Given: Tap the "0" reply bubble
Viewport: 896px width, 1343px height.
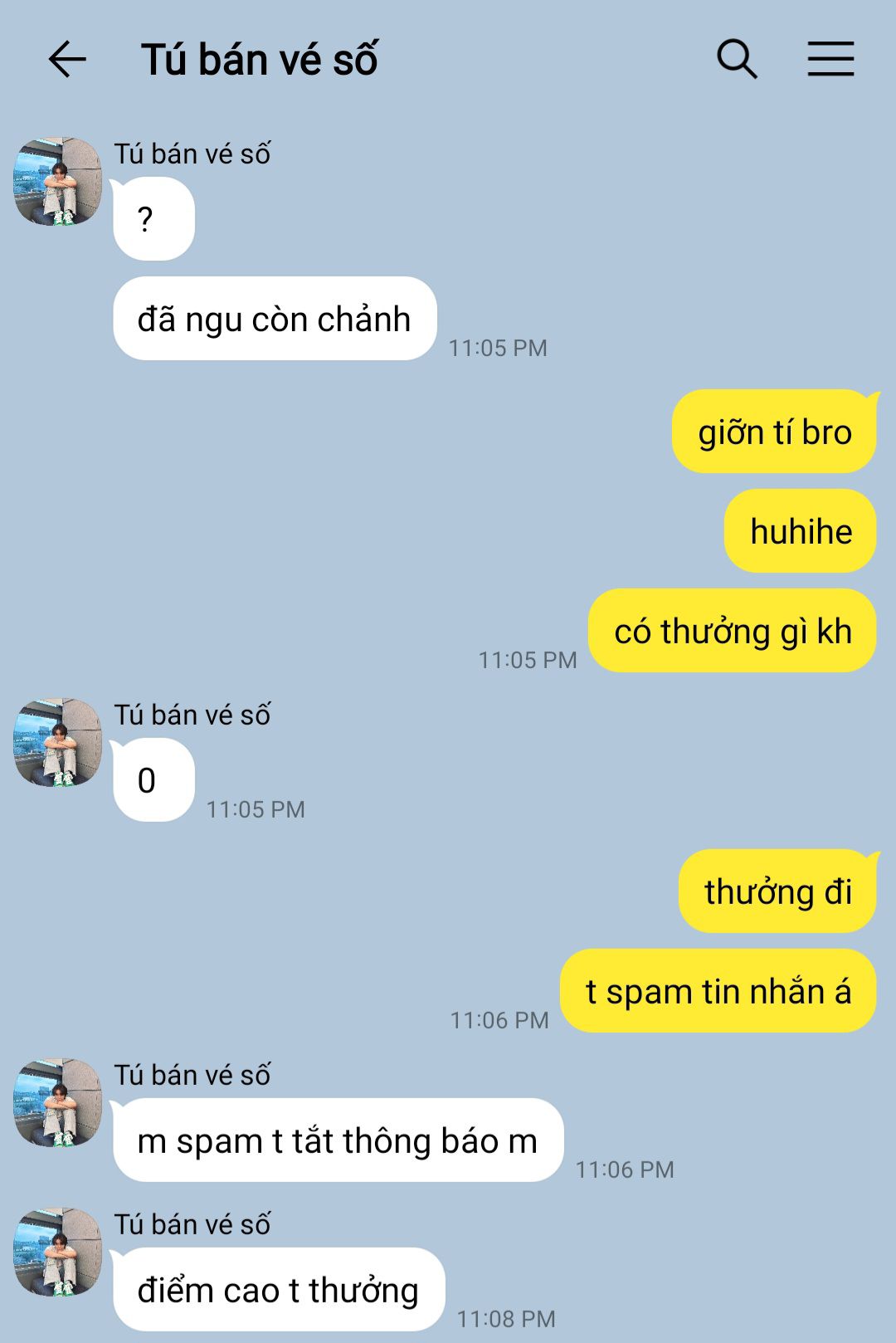Looking at the screenshot, I should [153, 780].
